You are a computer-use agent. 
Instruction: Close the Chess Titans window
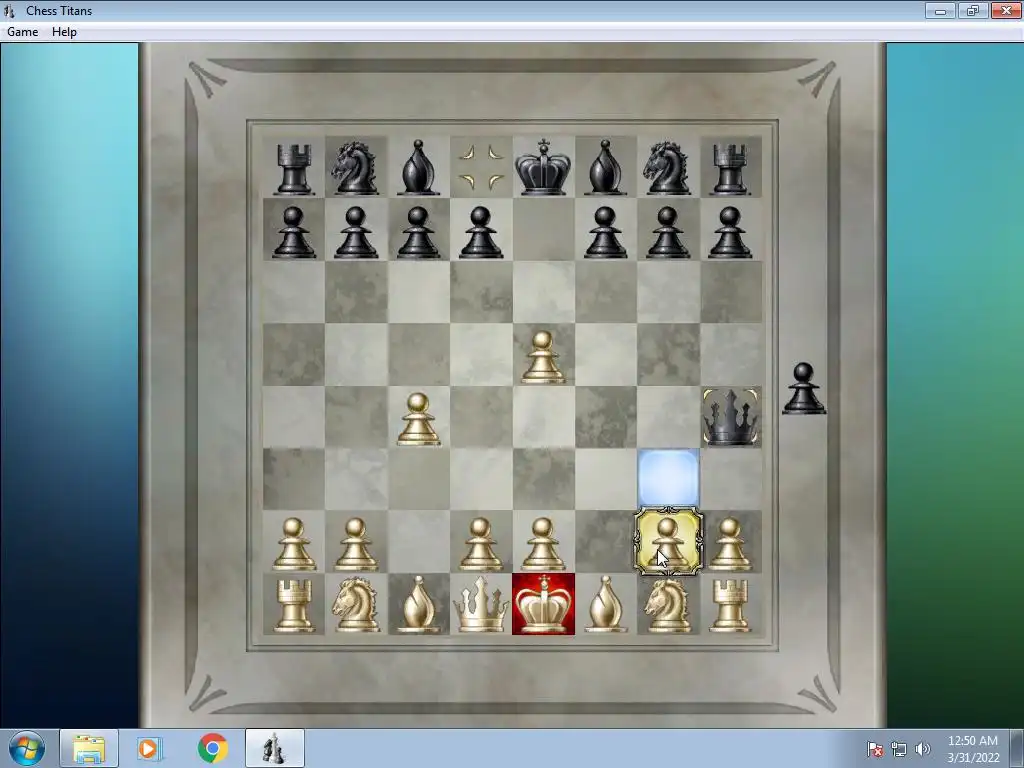click(1006, 10)
